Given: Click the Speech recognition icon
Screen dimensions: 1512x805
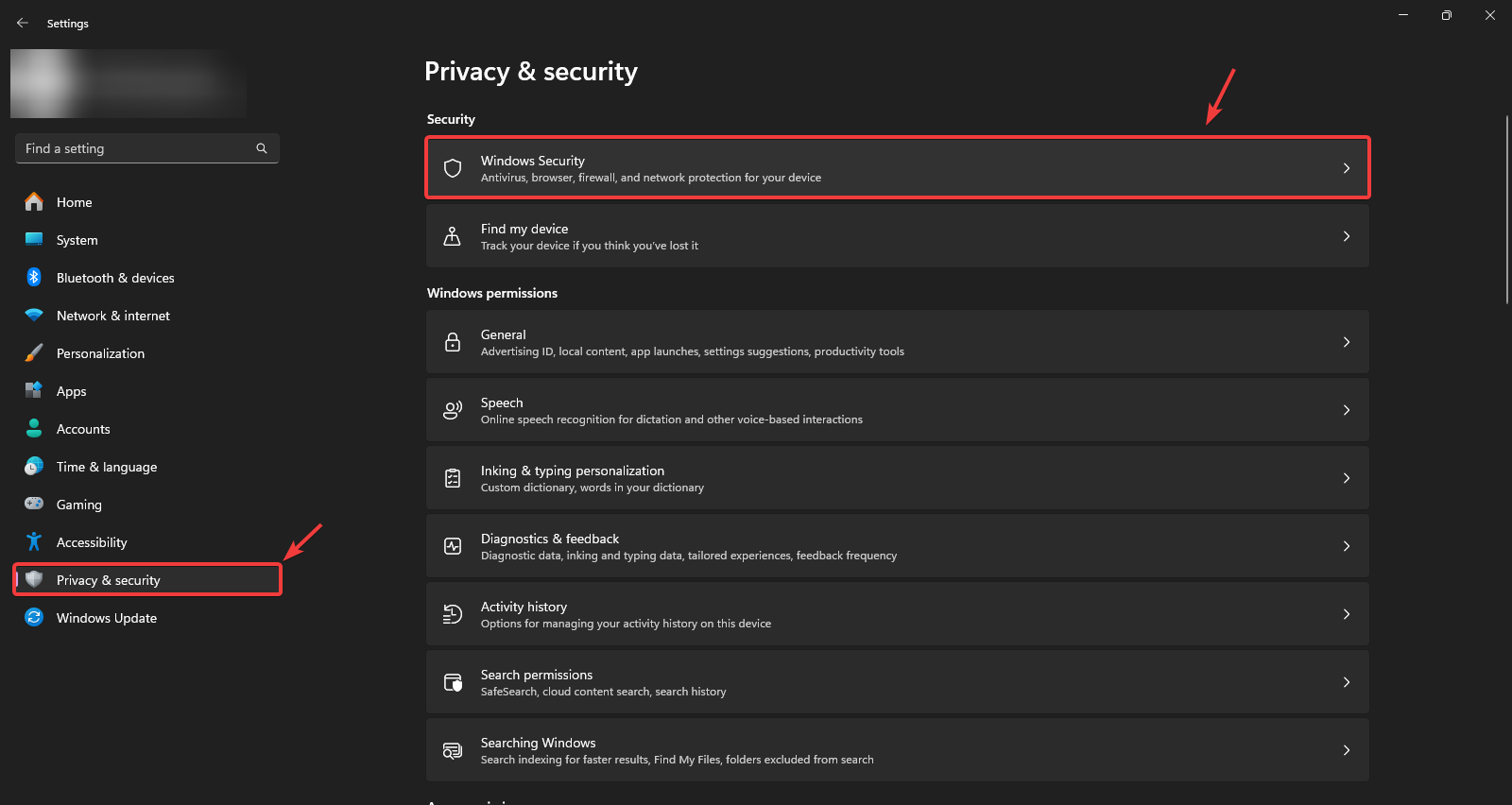Looking at the screenshot, I should [453, 410].
